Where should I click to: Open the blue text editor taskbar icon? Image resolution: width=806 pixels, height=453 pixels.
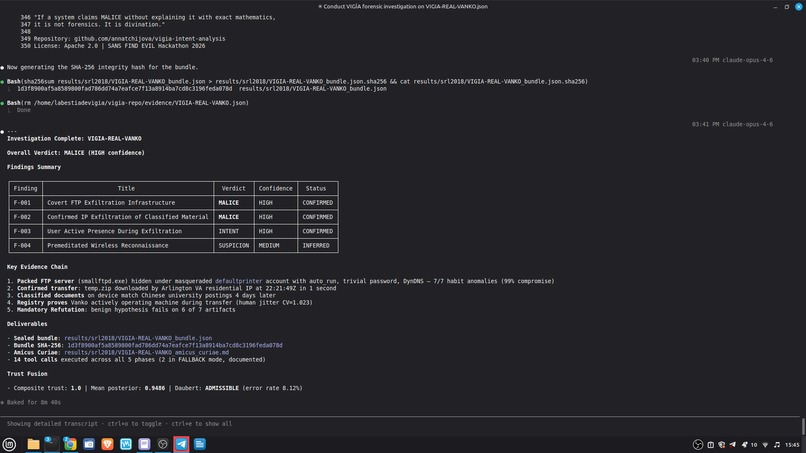click(200, 444)
